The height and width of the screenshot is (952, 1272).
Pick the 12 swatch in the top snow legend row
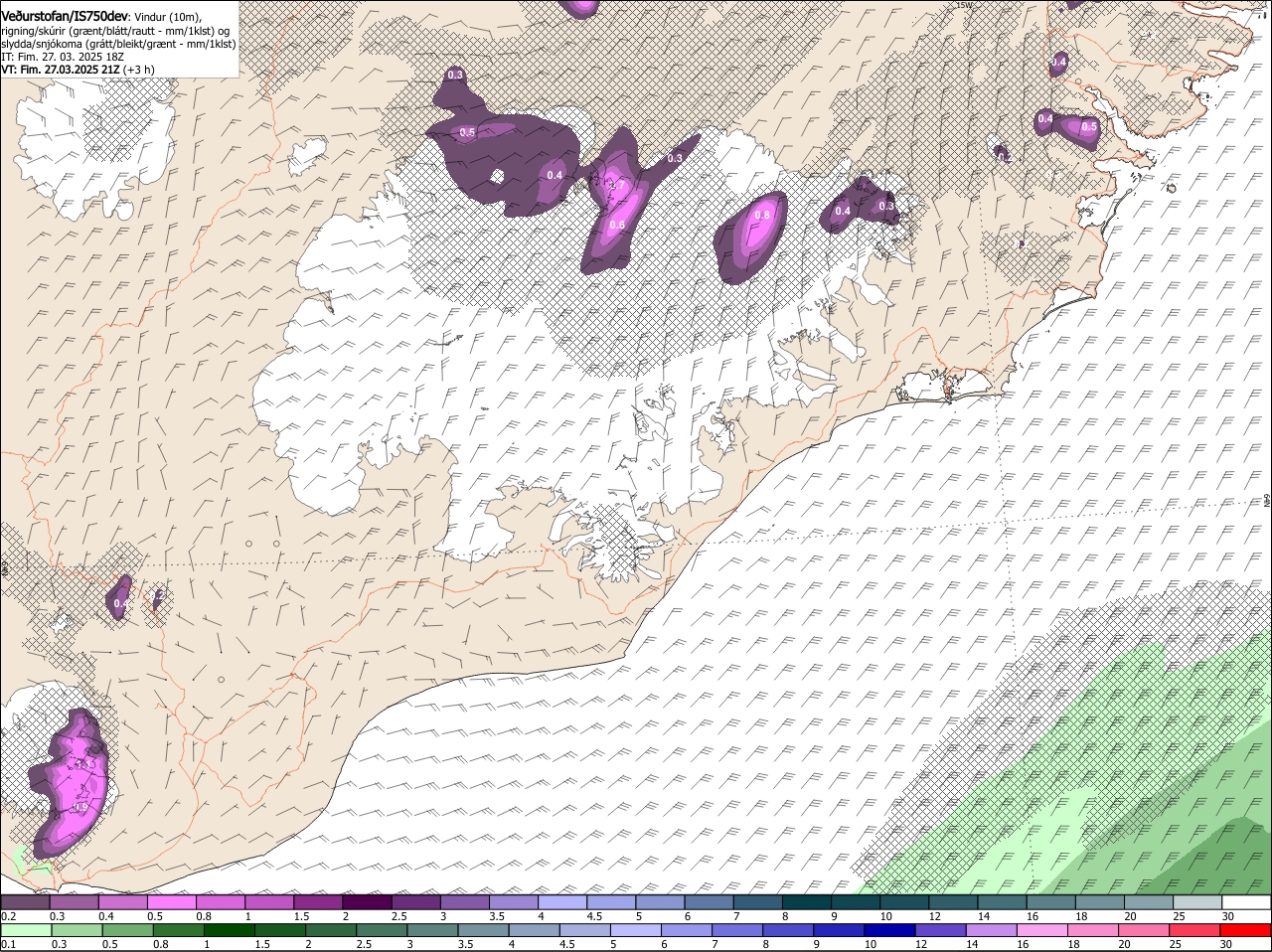[953, 902]
